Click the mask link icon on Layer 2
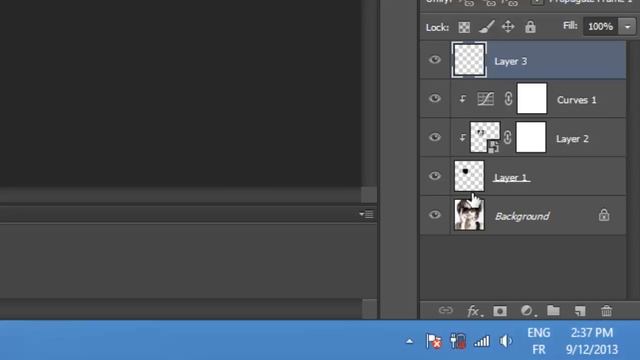The width and height of the screenshot is (640, 360). [507, 137]
